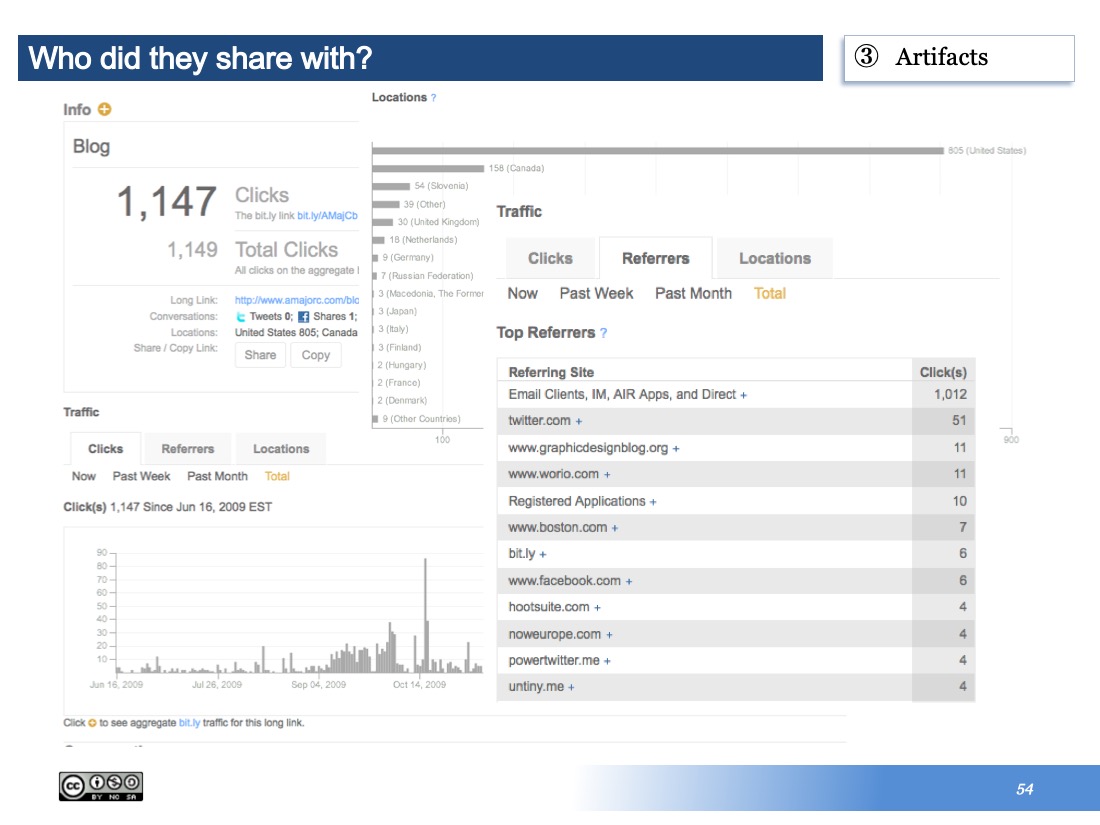1100x825 pixels.
Task: Select Past Week above the click history chart
Action: click(141, 476)
